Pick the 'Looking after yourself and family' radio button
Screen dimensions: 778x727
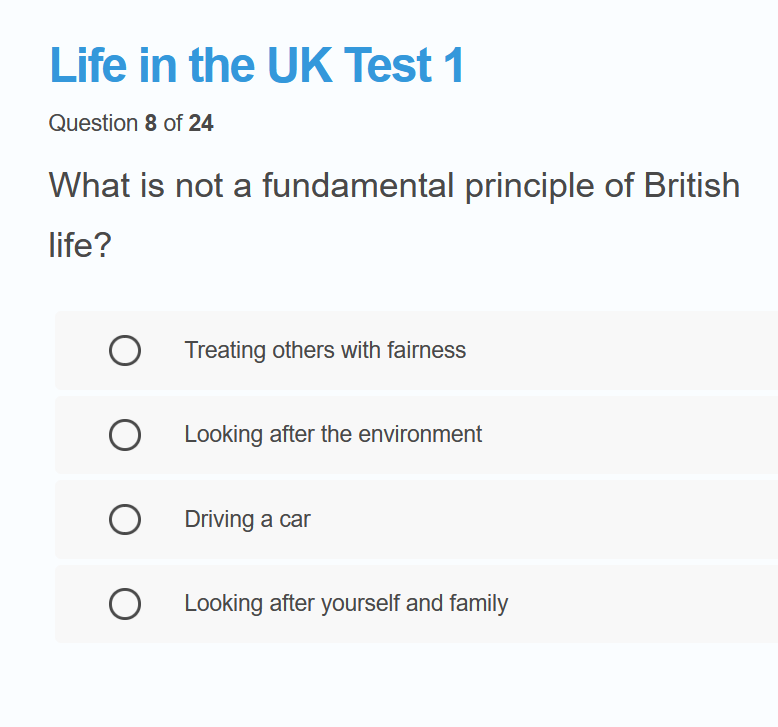pyautogui.click(x=125, y=604)
